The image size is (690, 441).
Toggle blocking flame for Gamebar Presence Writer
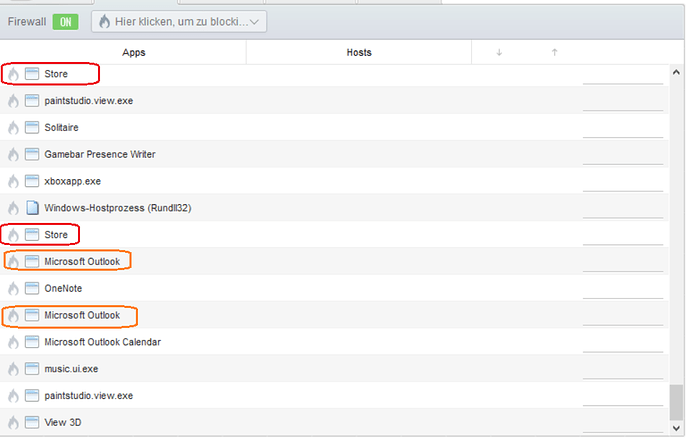pyautogui.click(x=13, y=155)
